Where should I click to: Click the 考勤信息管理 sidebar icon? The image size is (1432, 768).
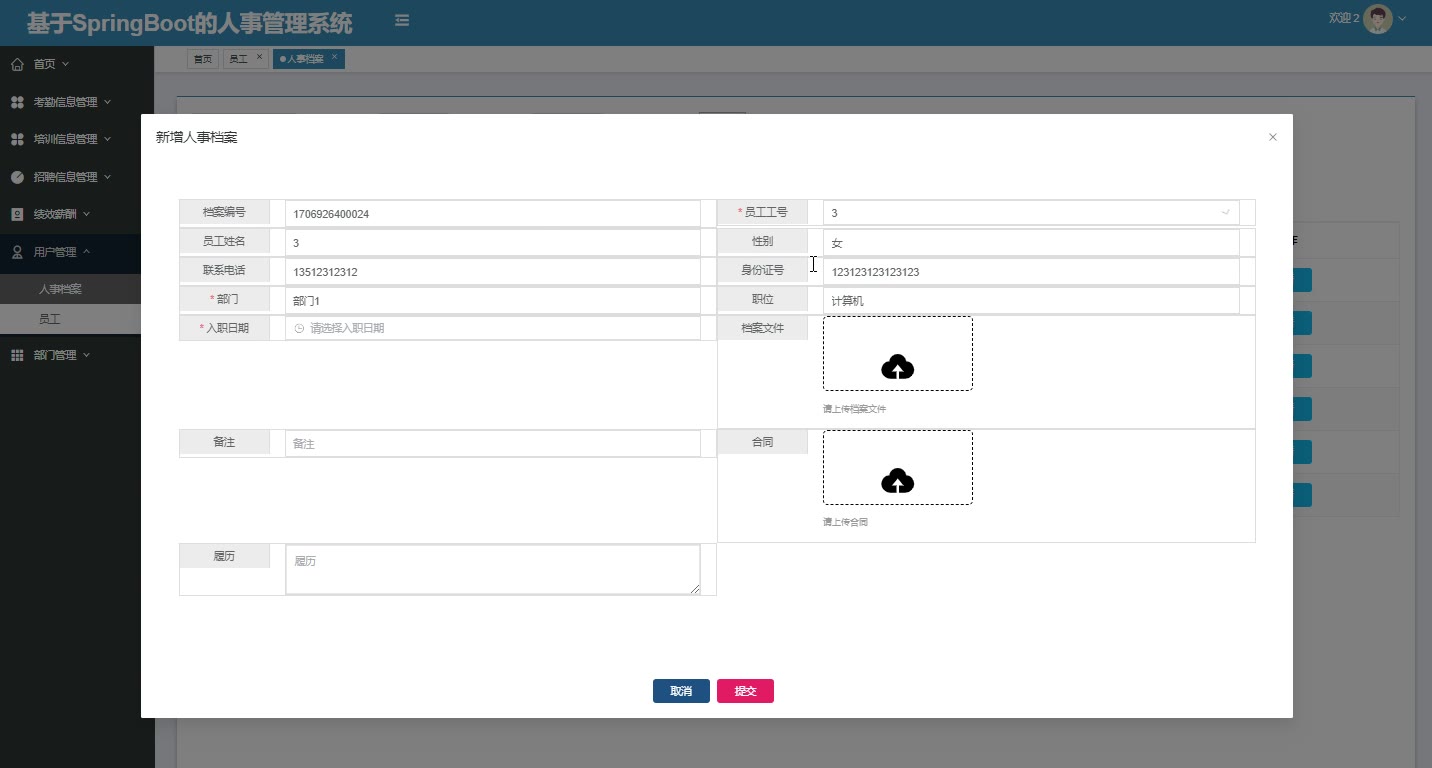(x=17, y=102)
